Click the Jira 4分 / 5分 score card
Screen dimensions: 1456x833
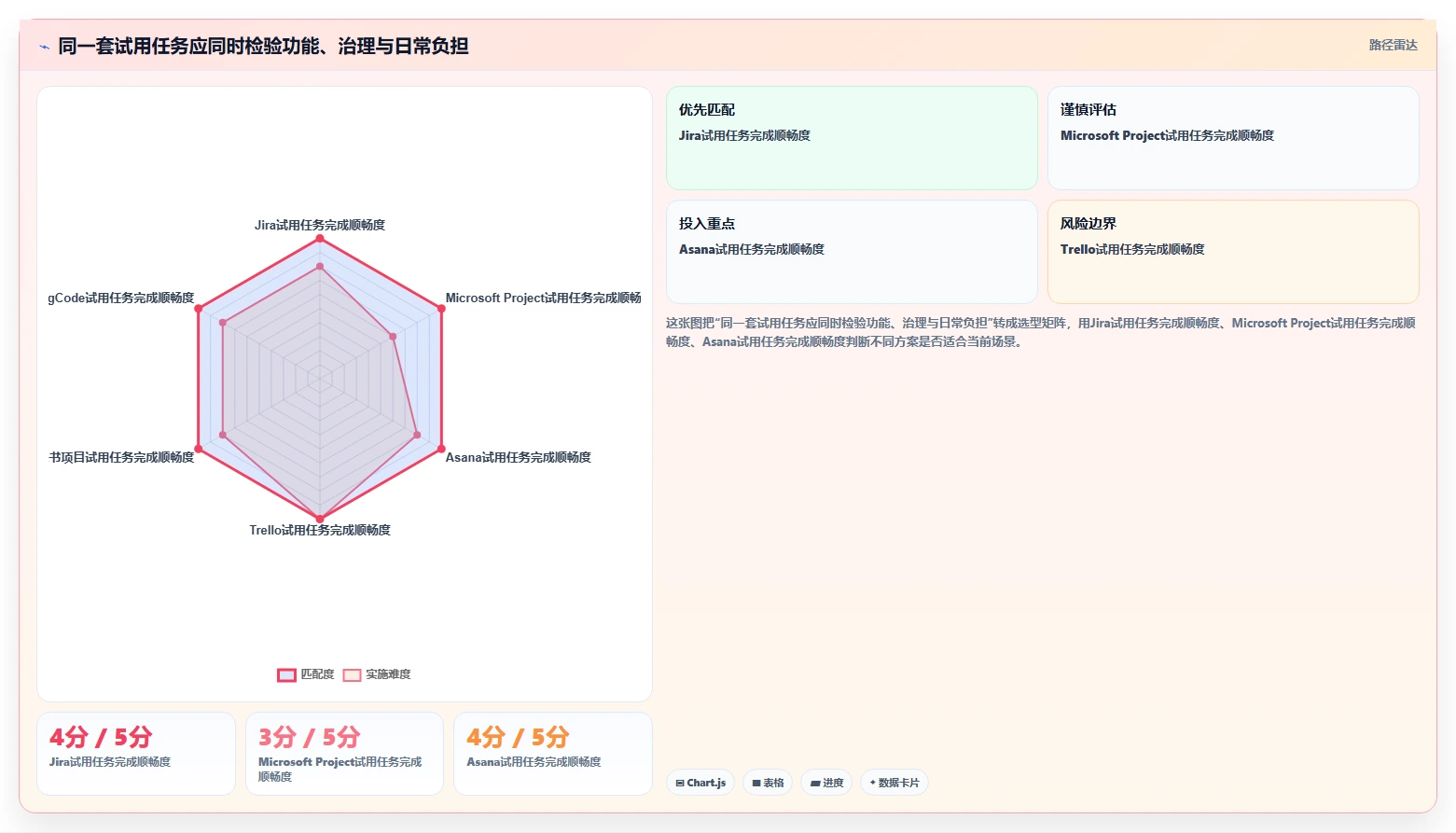point(136,754)
